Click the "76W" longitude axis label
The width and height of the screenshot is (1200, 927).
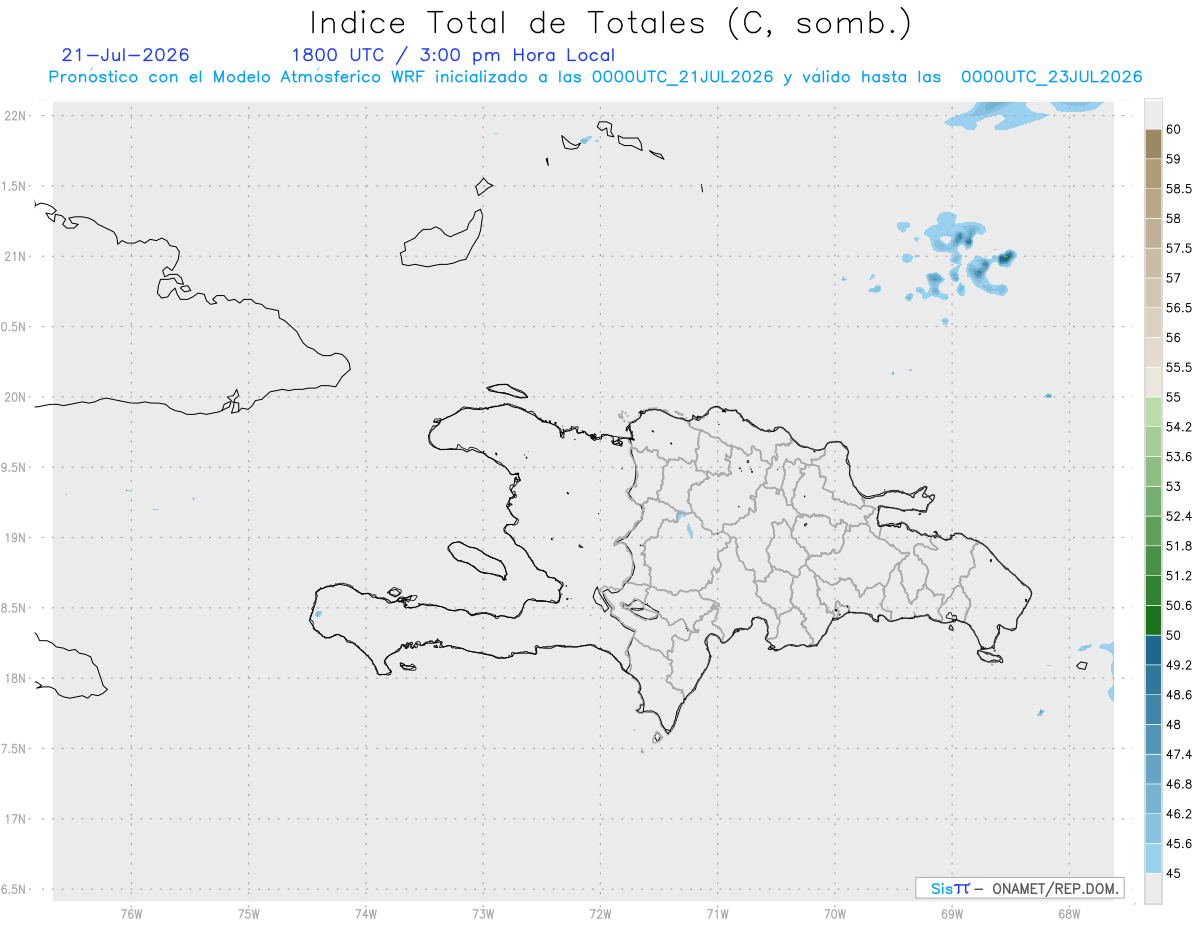click(x=131, y=914)
